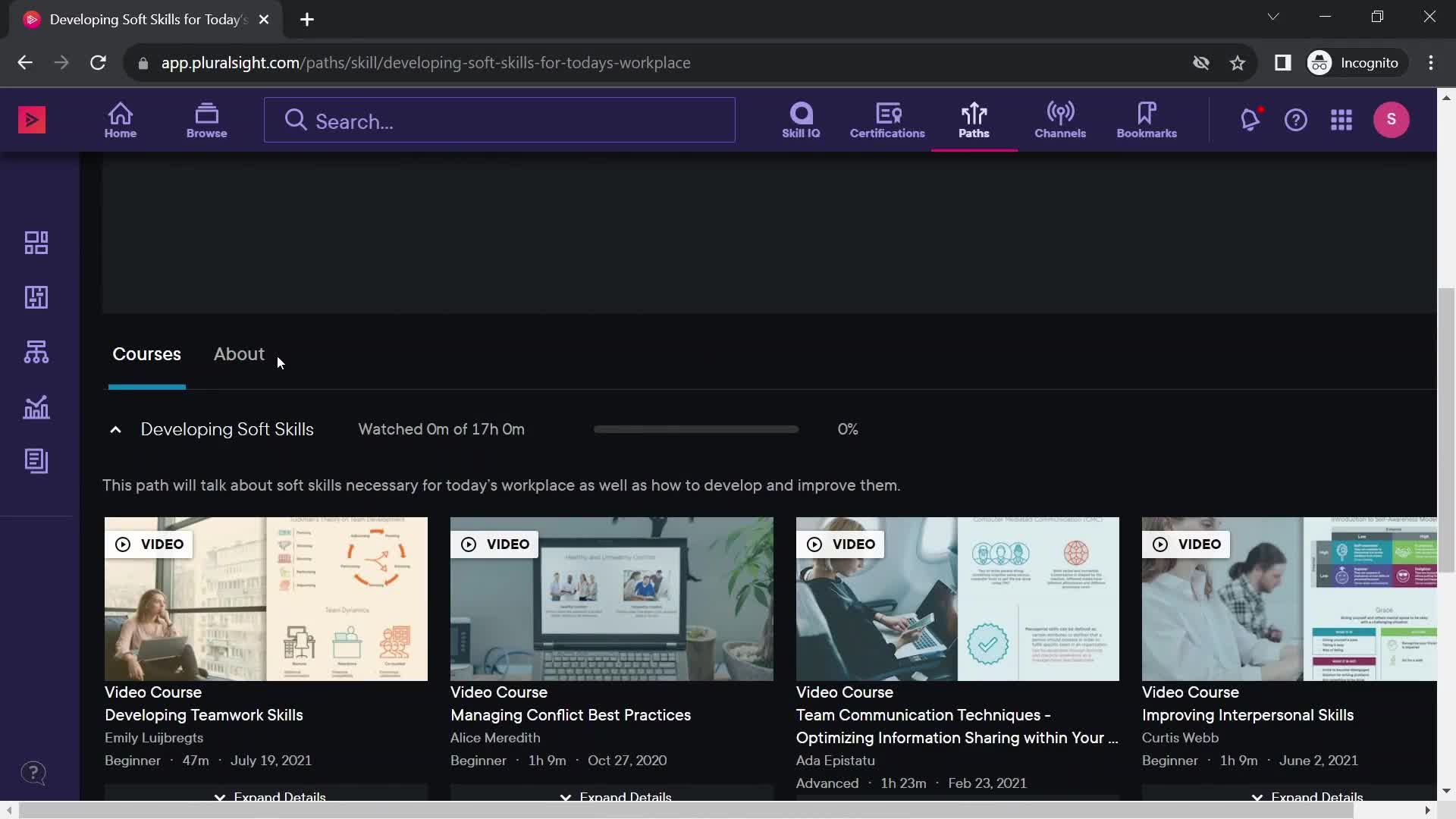The width and height of the screenshot is (1456, 819).
Task: Click author Alice Meredith
Action: (x=495, y=738)
